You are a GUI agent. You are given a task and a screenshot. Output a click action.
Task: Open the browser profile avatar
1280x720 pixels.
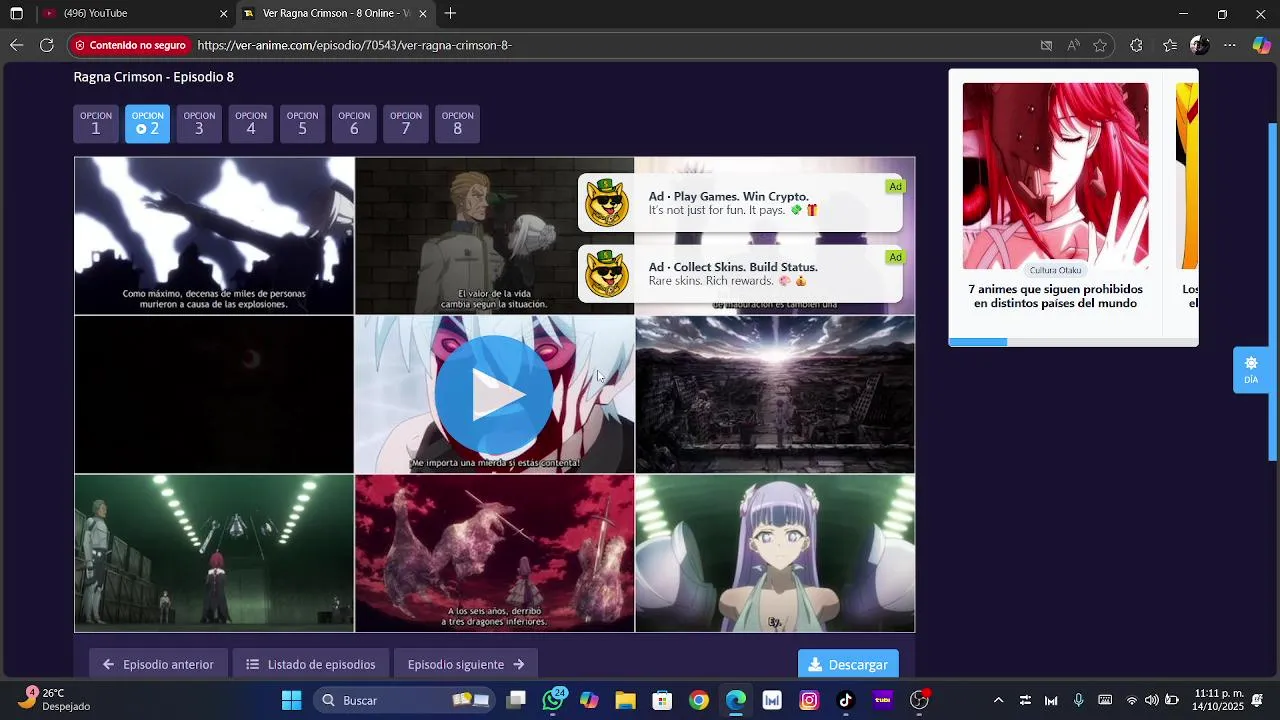click(x=1200, y=45)
